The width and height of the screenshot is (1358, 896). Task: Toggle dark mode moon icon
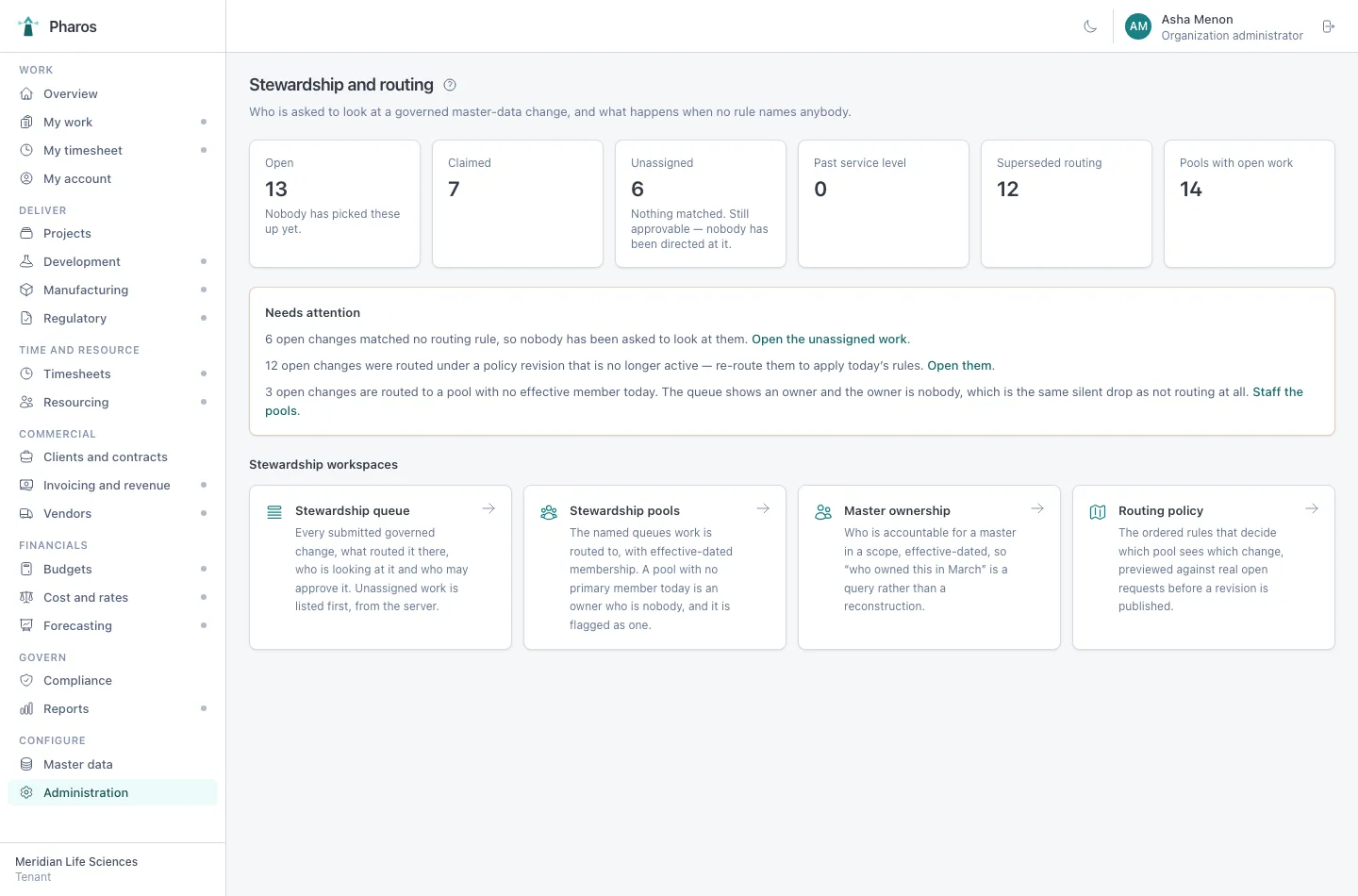pyautogui.click(x=1090, y=26)
